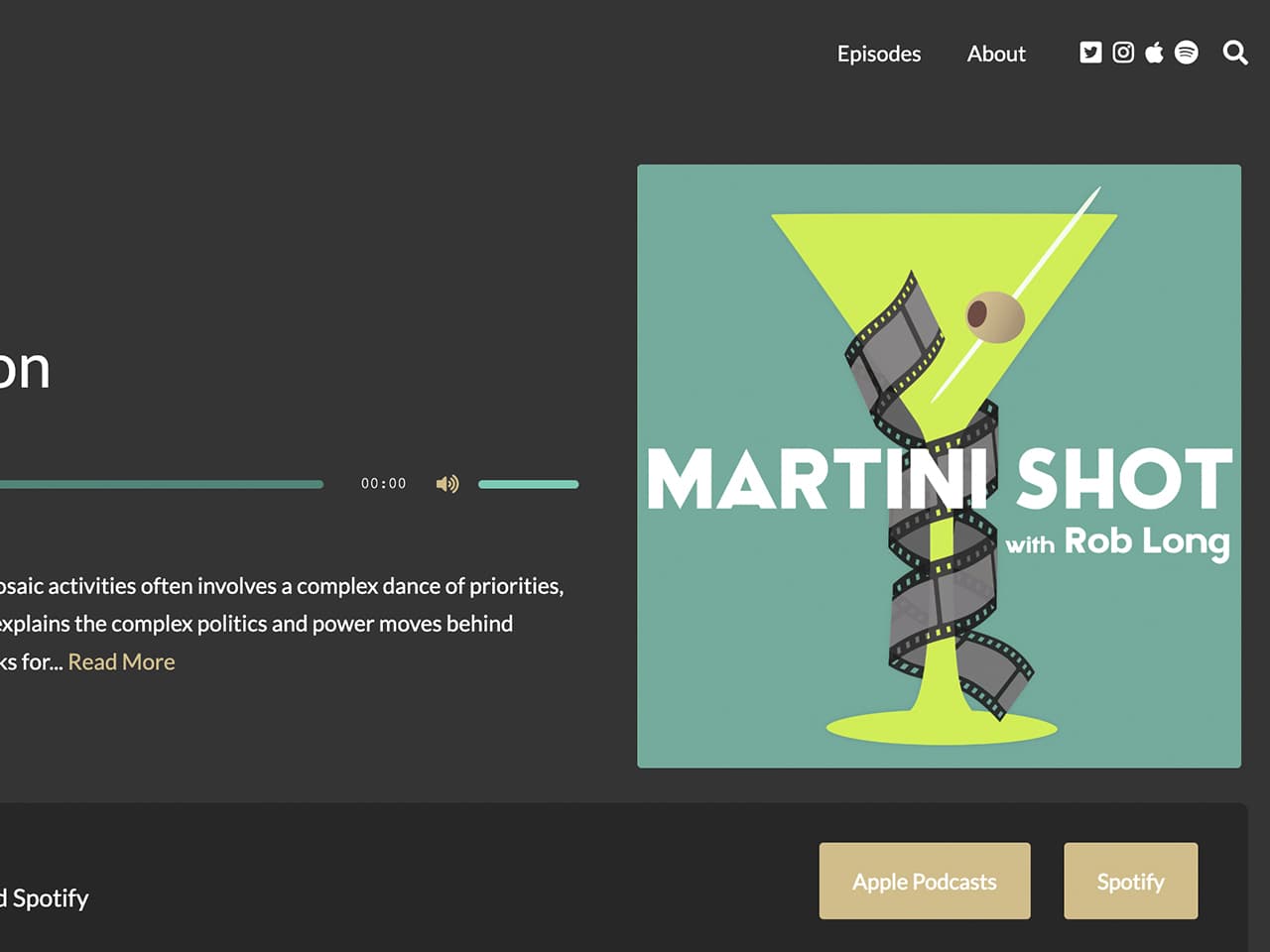Open the Martini Shot cover artwork
Screen dimensions: 1270x952
pyautogui.click(x=939, y=466)
